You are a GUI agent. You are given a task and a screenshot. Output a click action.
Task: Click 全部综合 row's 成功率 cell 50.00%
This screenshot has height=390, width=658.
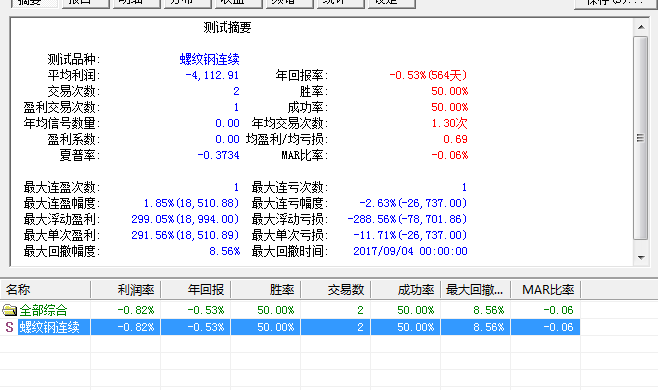coord(405,310)
